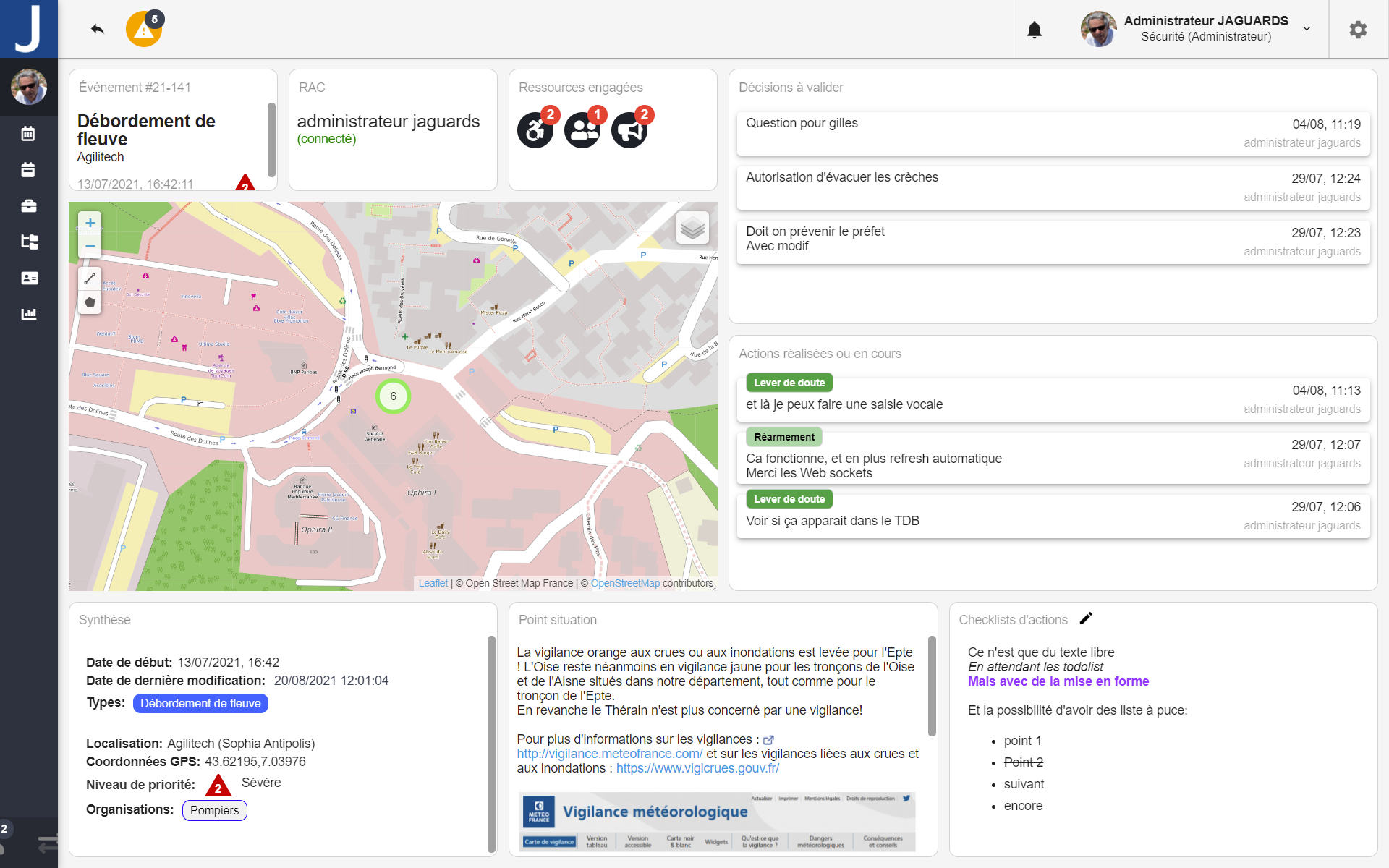Click the Débordement de fleuve event title
Image resolution: width=1389 pixels, height=868 pixels.
tap(146, 130)
